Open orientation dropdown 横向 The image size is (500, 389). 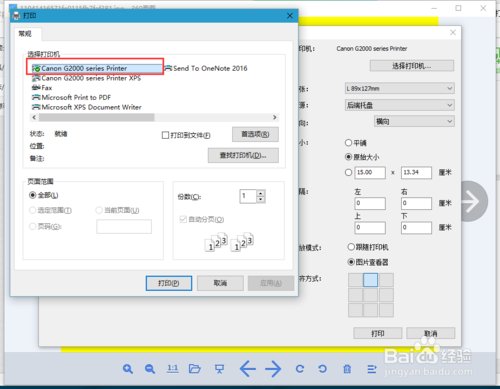click(x=414, y=121)
